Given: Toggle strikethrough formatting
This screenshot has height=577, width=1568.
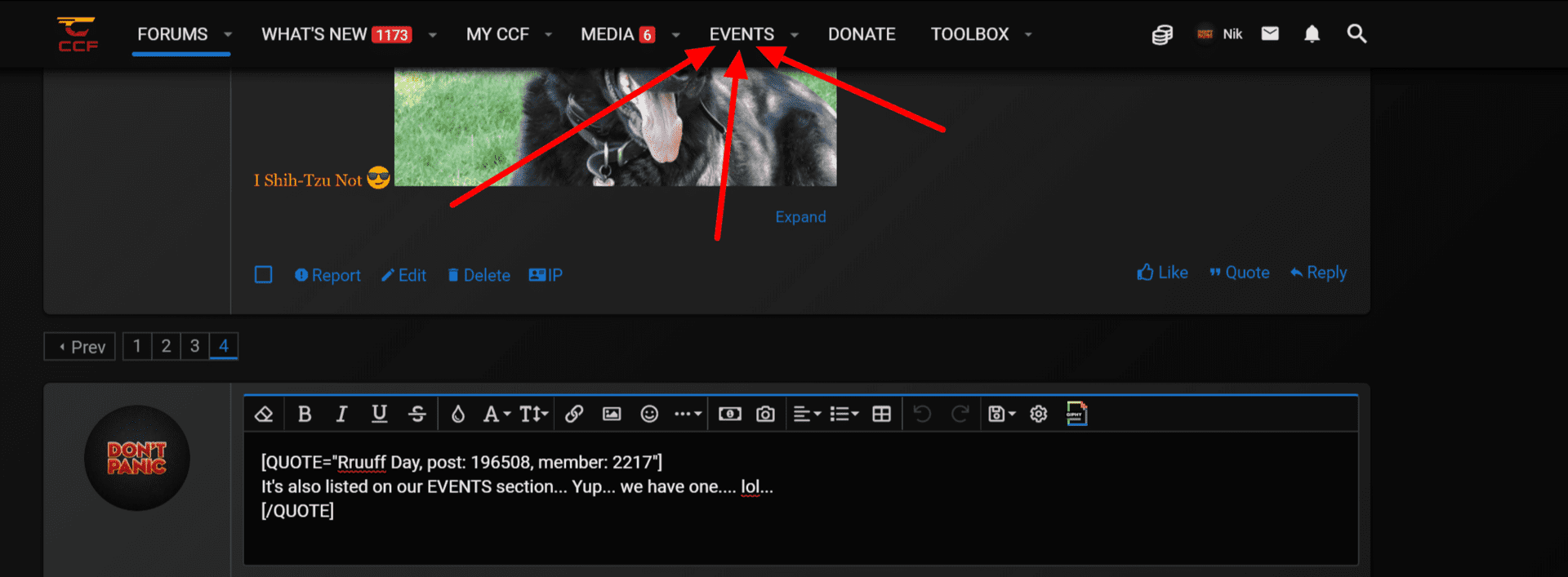Looking at the screenshot, I should pos(417,414).
